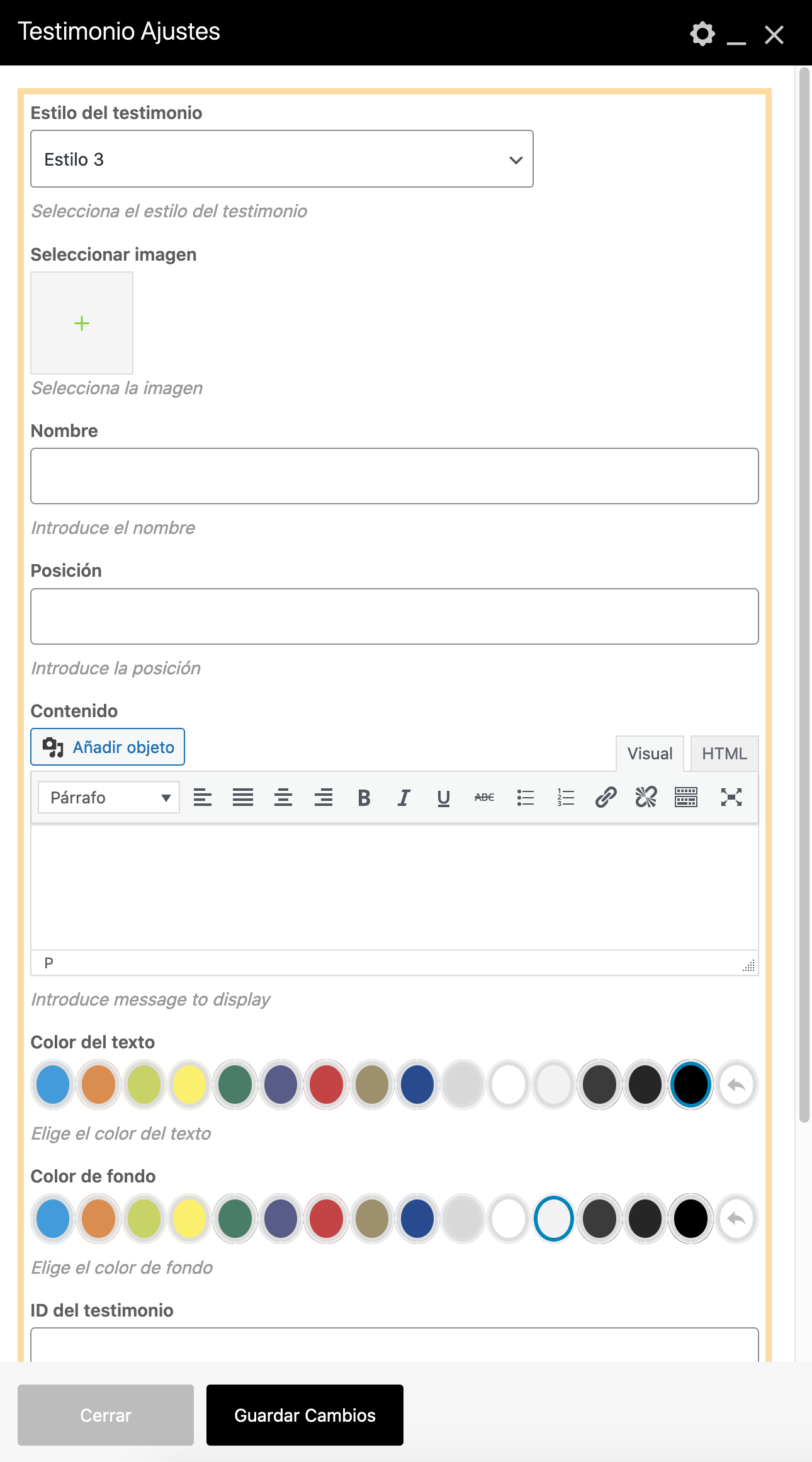Insert a numbered list
The width and height of the screenshot is (812, 1462).
[565, 798]
